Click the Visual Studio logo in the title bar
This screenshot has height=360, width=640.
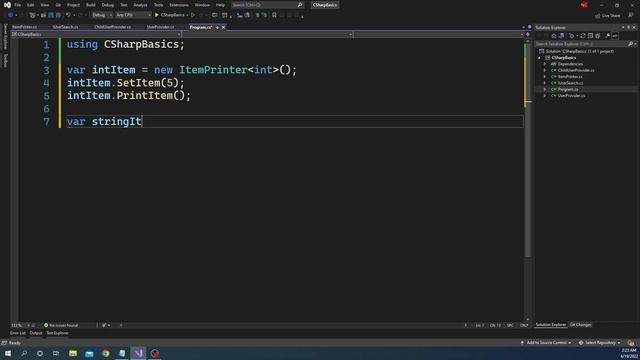tap(7, 5)
